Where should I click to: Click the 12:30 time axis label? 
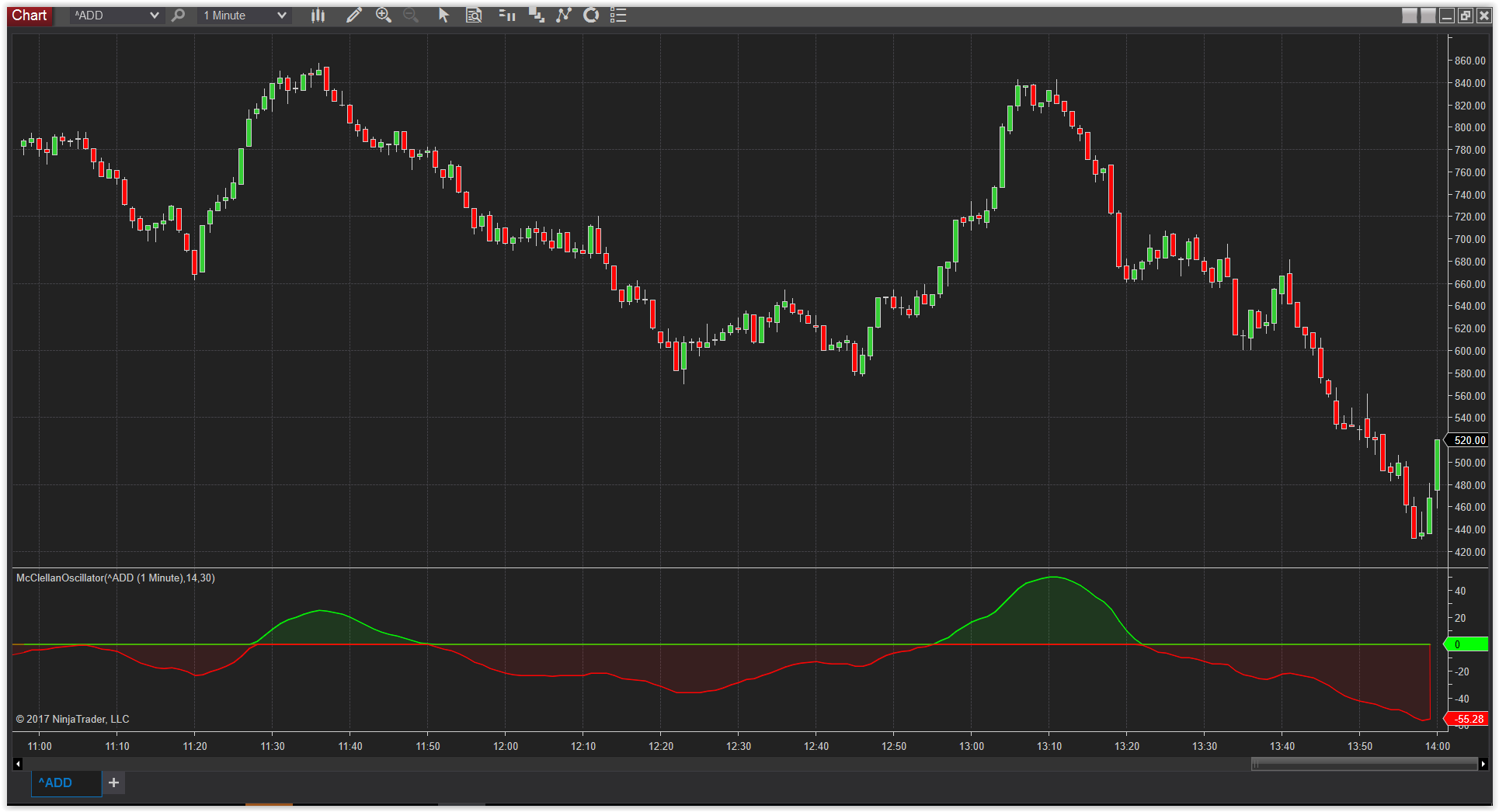739,746
